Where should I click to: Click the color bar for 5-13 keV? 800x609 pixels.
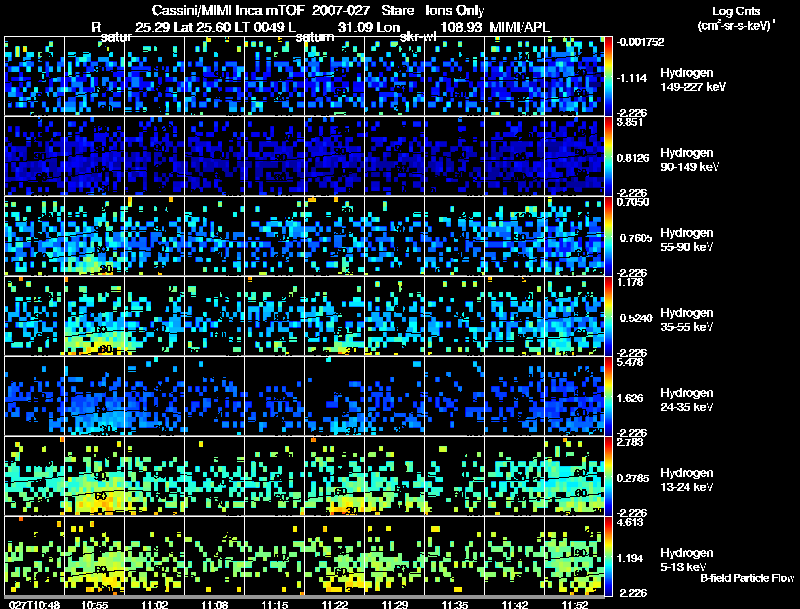[x=608, y=557]
